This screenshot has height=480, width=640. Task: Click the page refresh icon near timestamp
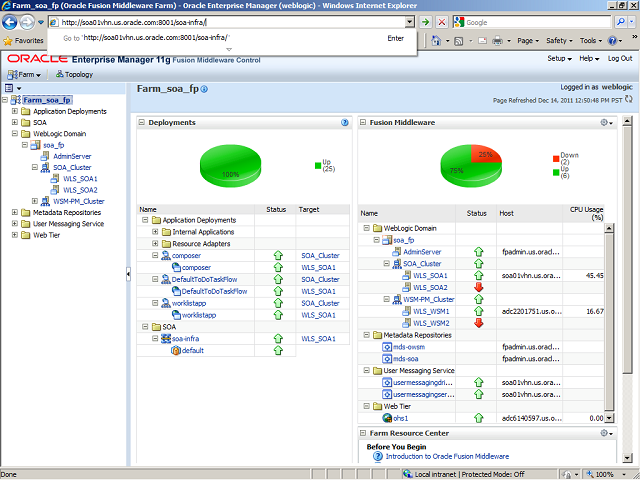629,101
